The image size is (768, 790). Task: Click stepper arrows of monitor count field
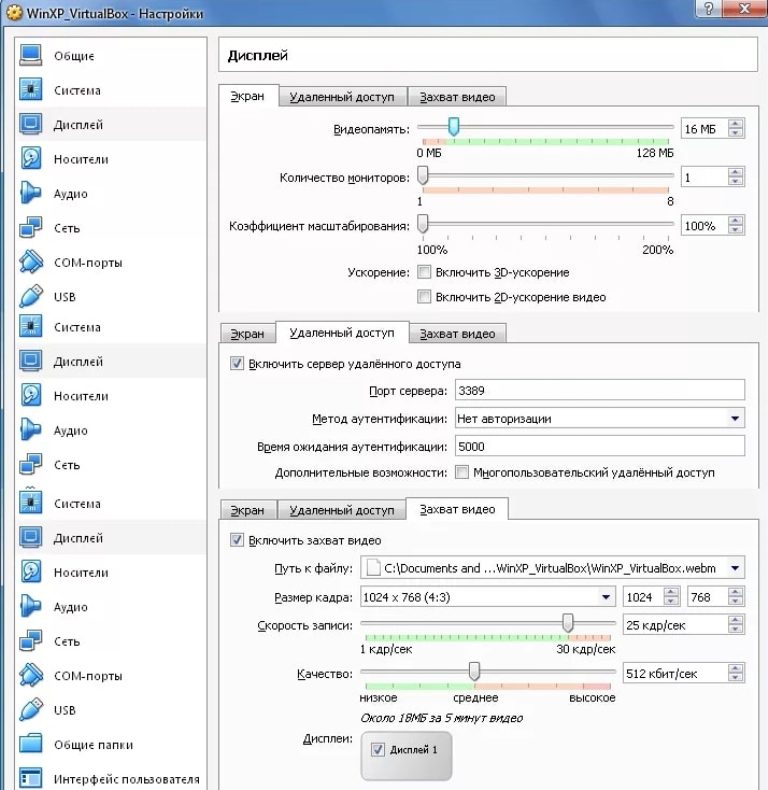[x=735, y=176]
